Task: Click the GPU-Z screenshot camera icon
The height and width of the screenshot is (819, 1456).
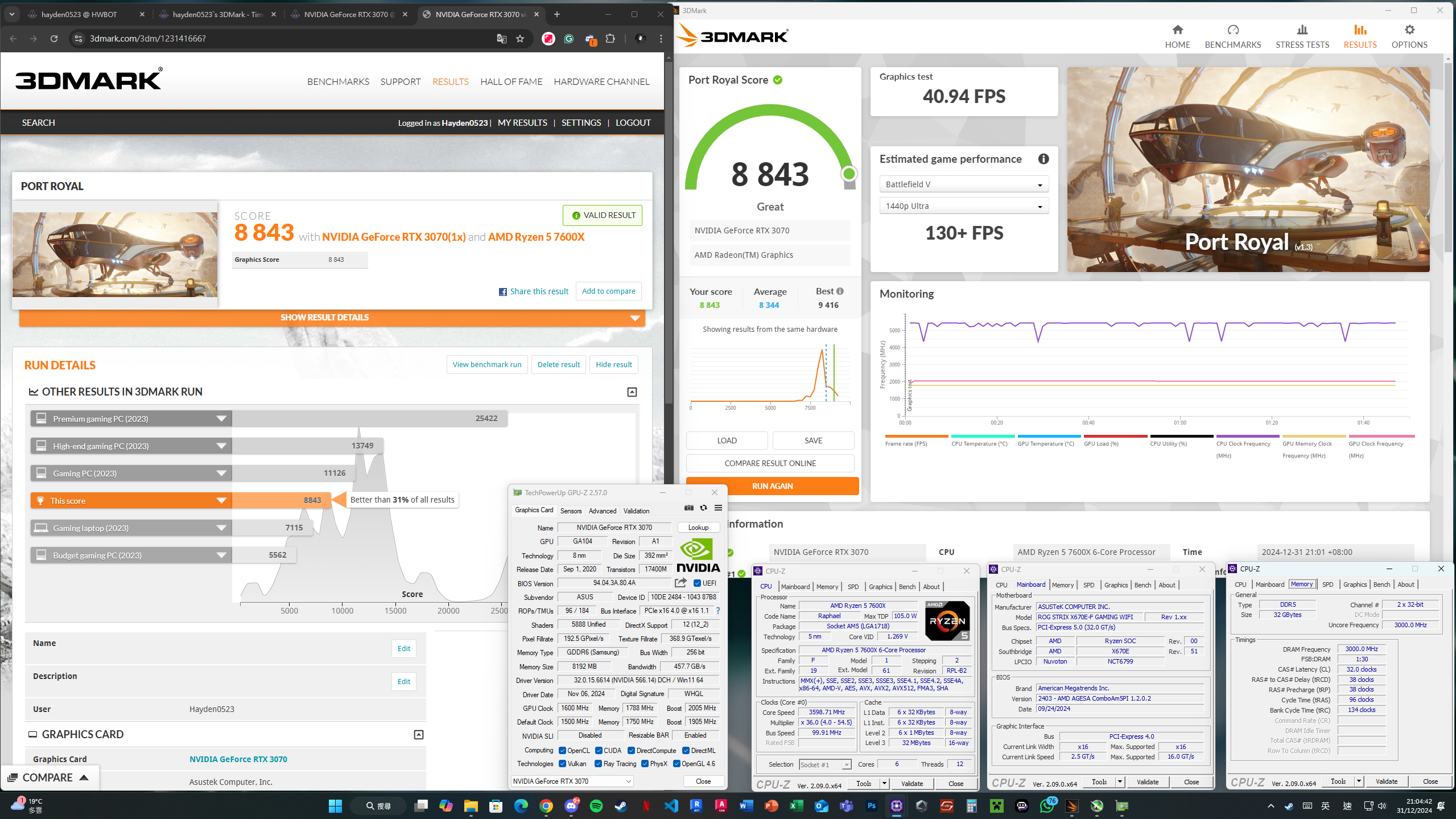Action: click(x=688, y=508)
